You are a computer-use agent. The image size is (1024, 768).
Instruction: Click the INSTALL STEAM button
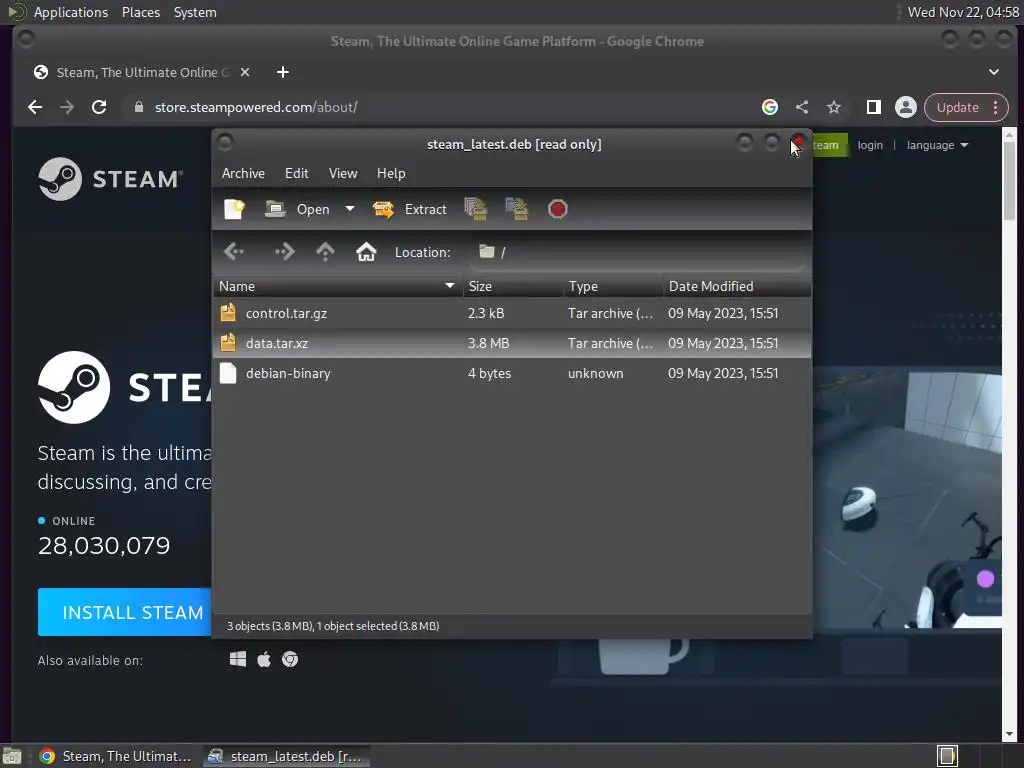click(x=125, y=612)
